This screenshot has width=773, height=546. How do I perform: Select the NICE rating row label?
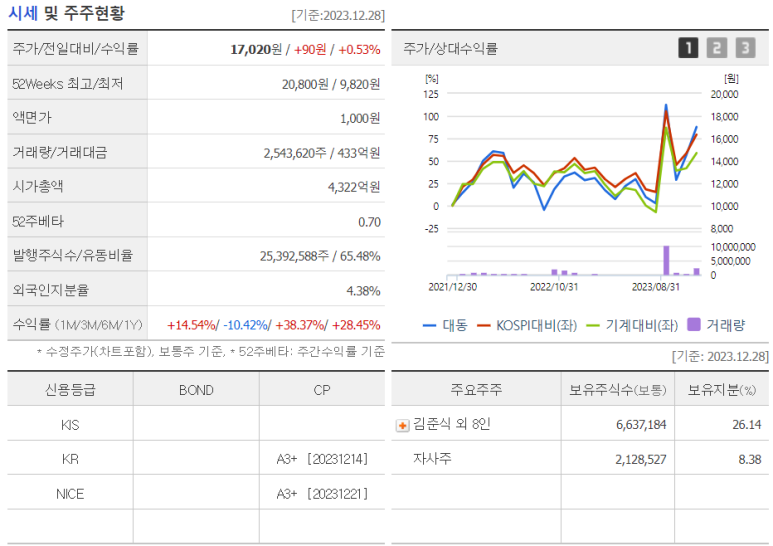pos(70,494)
